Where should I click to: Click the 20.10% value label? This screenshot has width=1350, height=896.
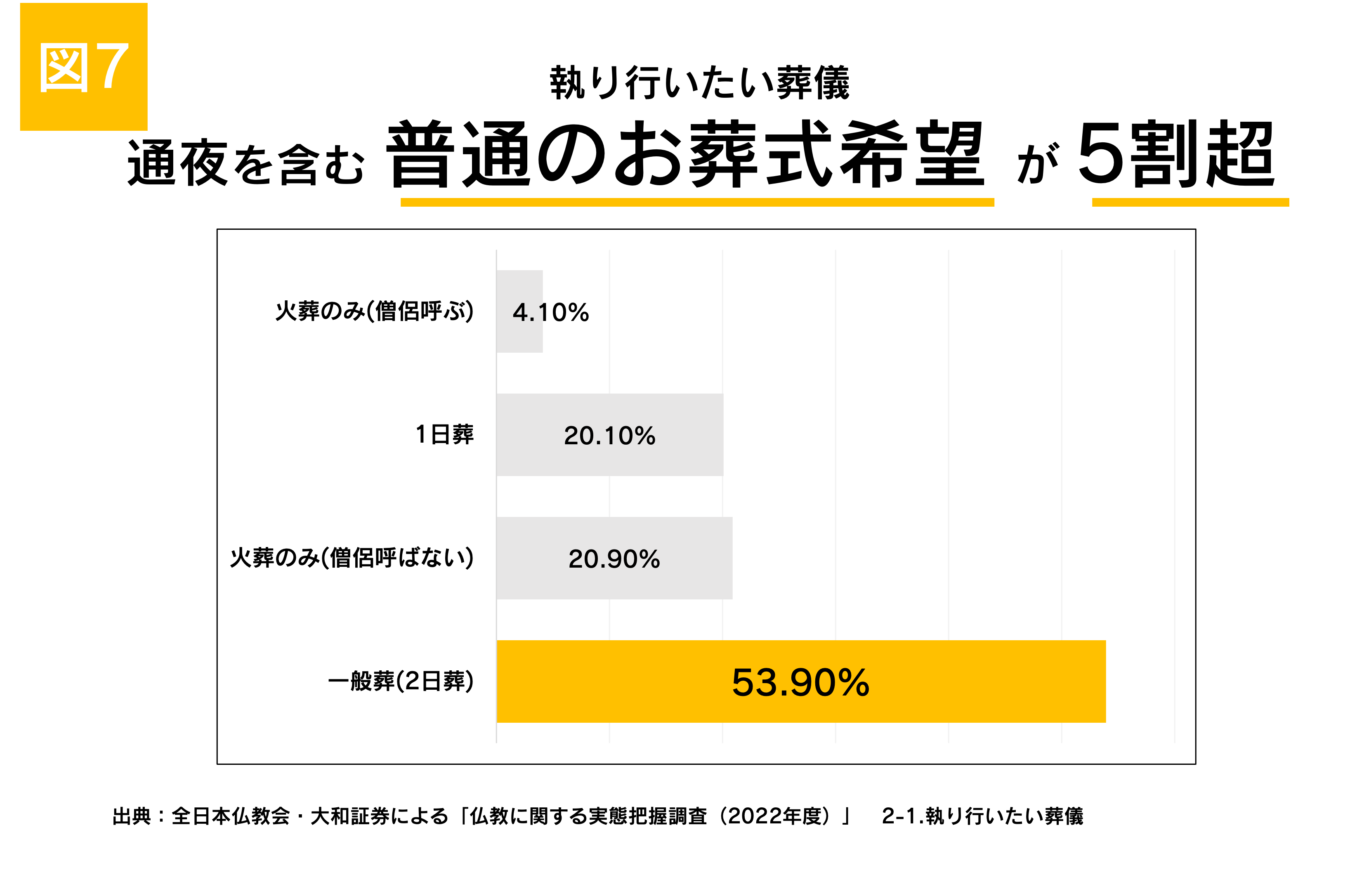click(609, 436)
